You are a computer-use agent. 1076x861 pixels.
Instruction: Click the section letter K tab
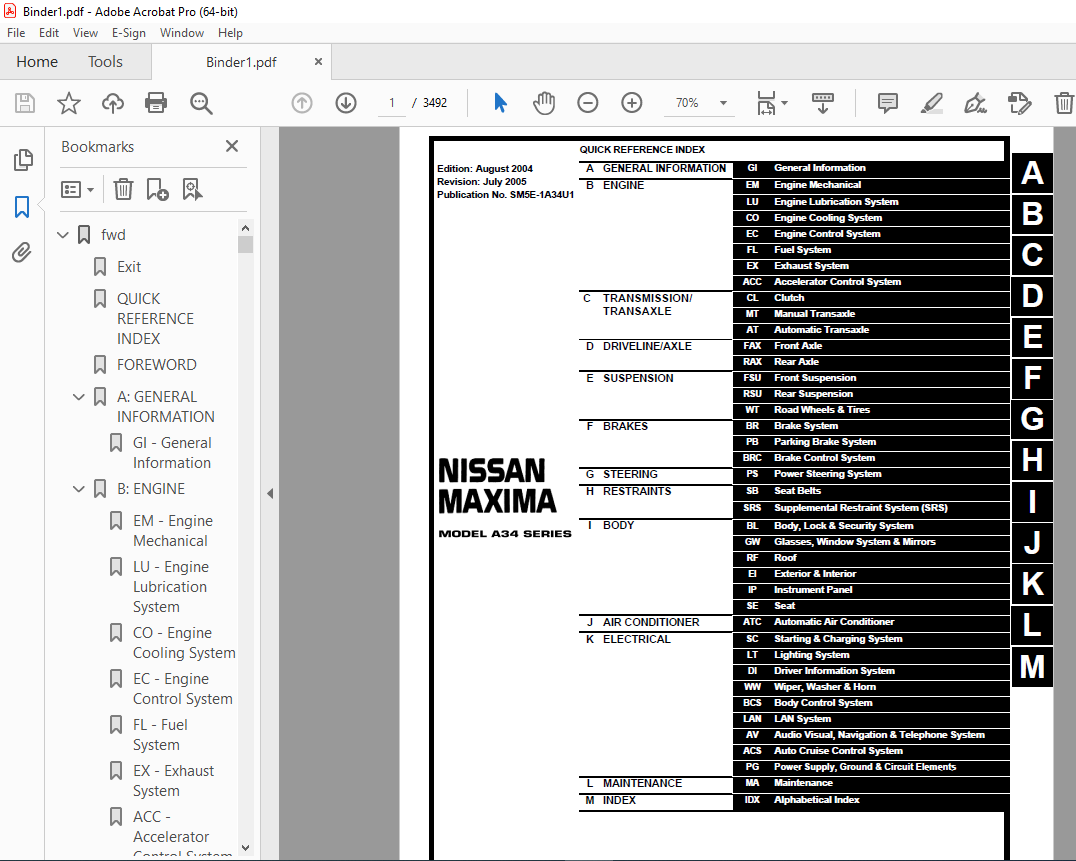[x=1032, y=584]
